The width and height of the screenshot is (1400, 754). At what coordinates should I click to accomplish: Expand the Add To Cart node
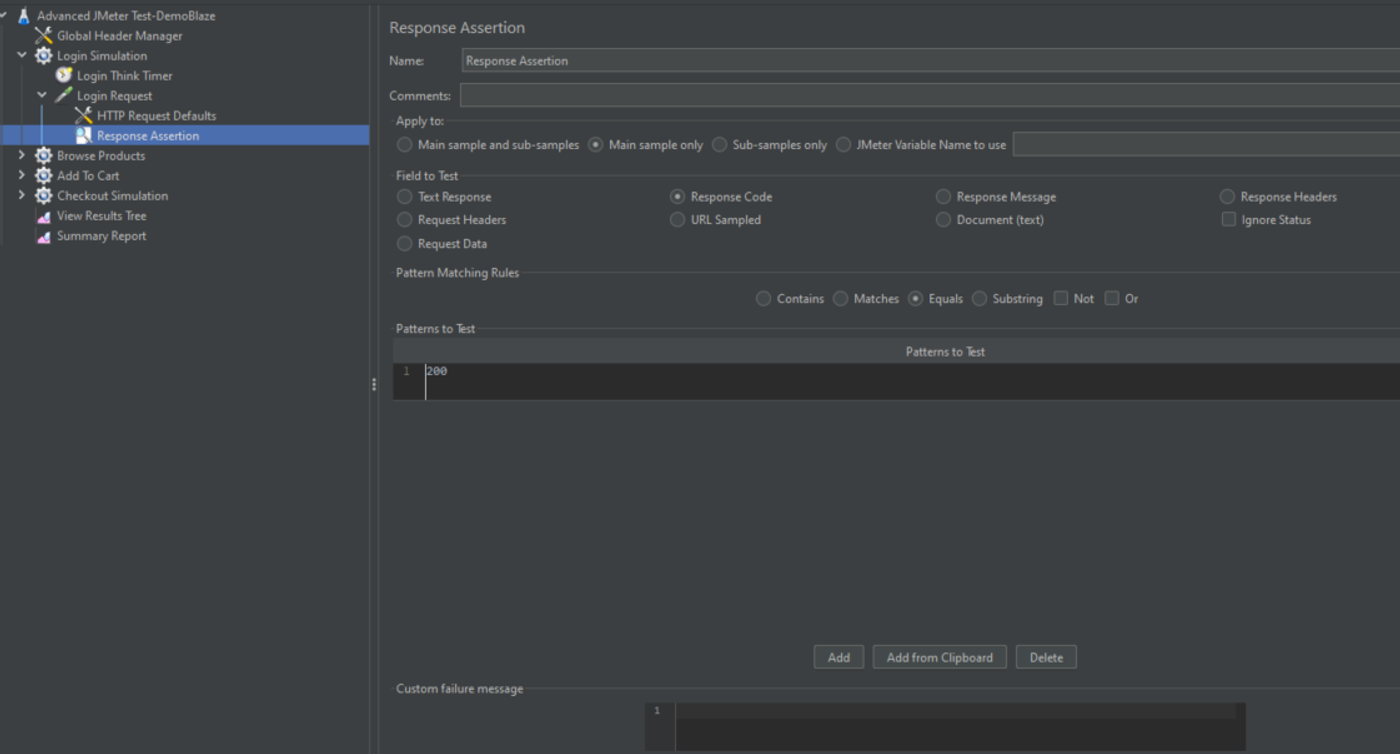(x=22, y=176)
